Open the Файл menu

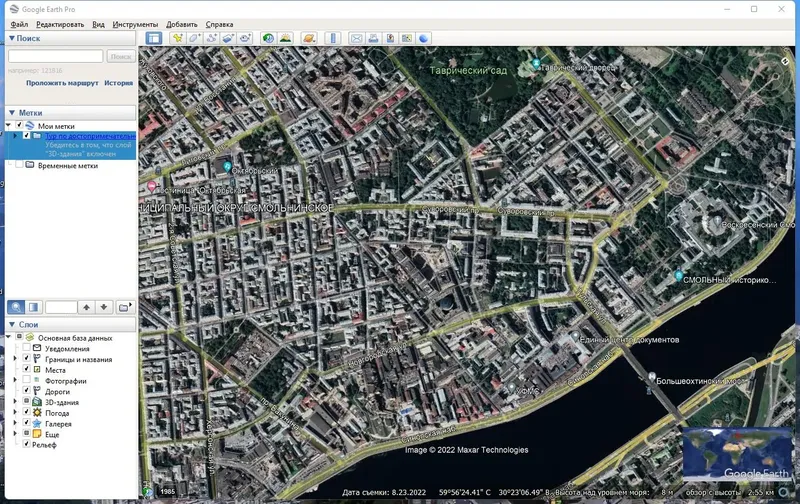19,23
